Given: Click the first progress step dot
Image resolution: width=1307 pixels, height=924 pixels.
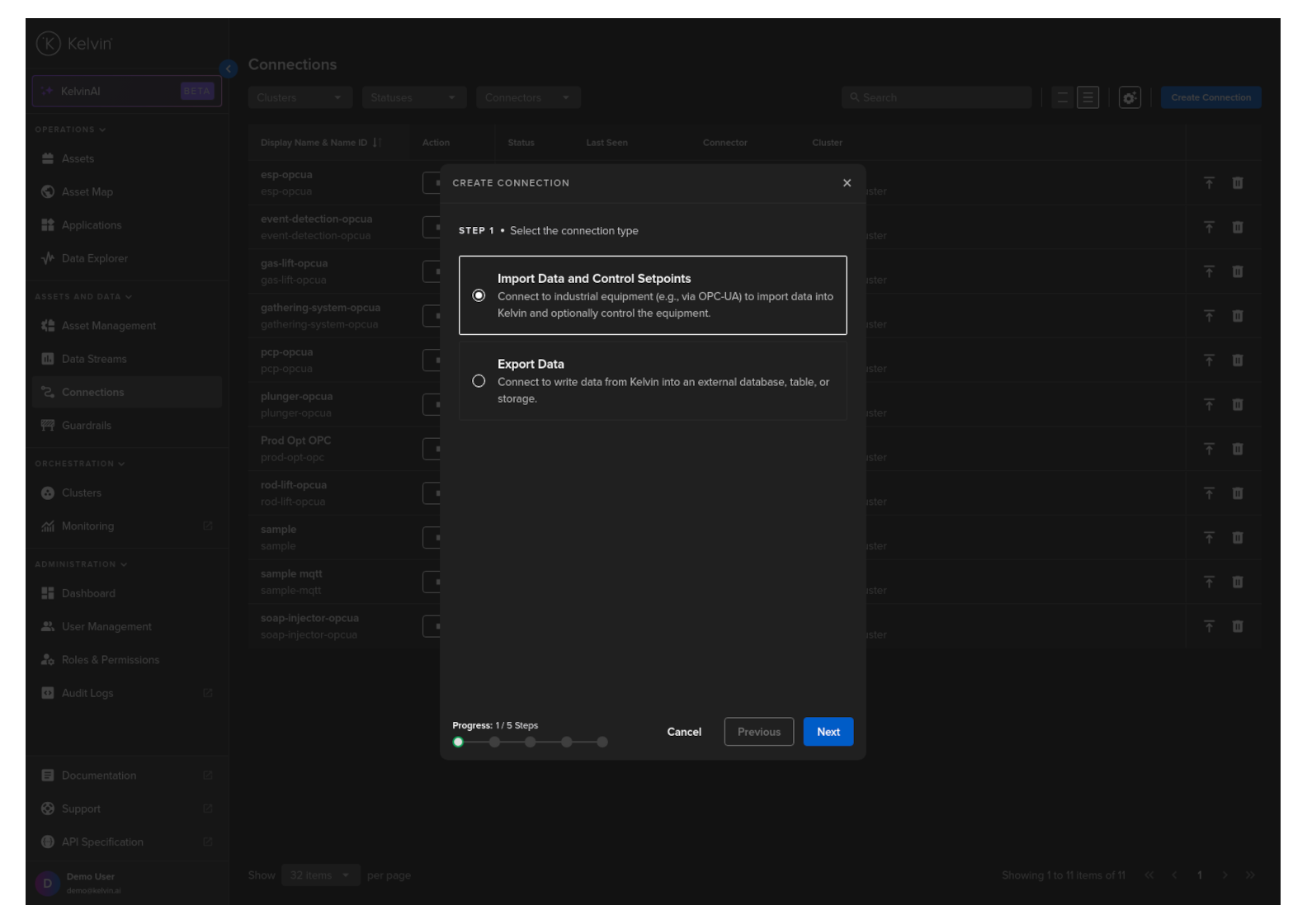Looking at the screenshot, I should click(x=458, y=742).
